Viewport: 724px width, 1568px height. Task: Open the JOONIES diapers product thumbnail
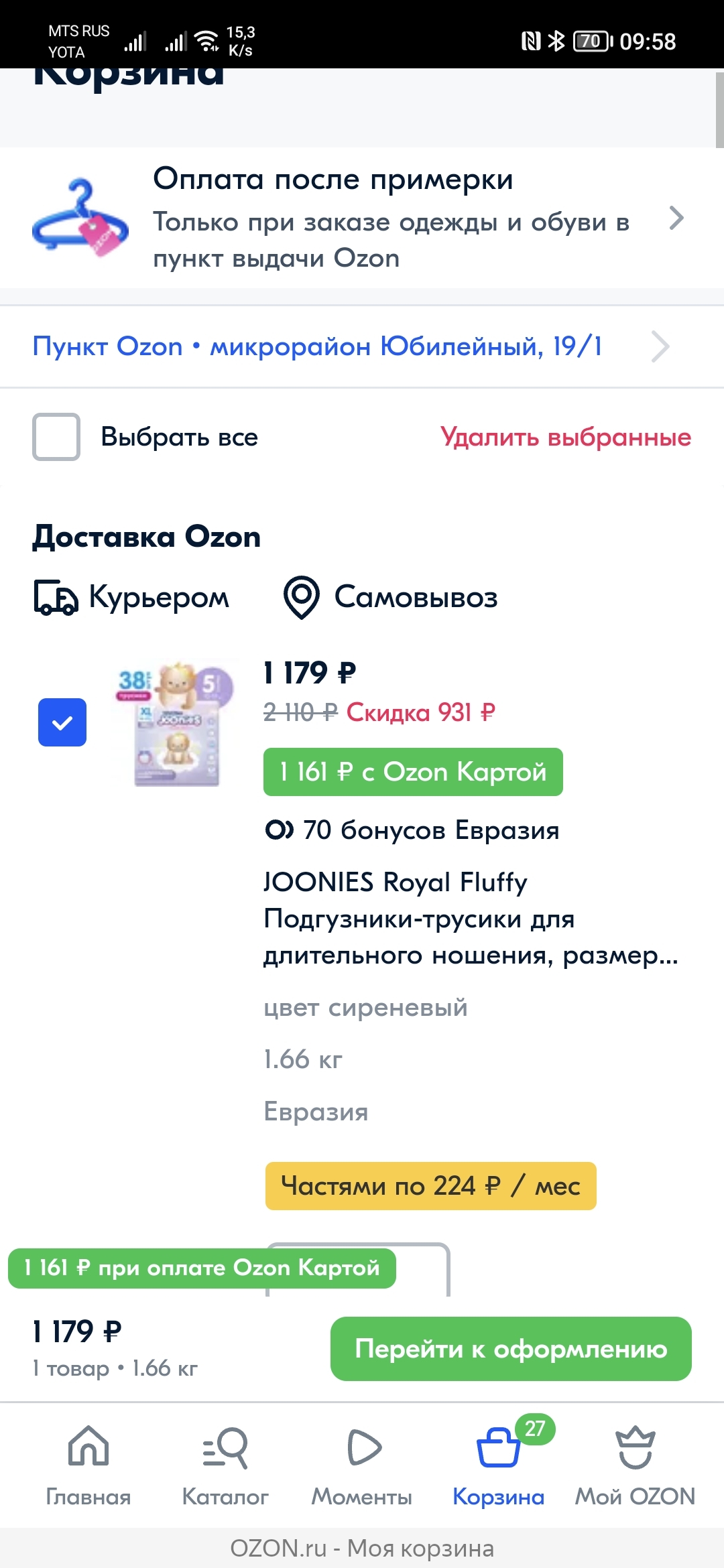tap(177, 722)
